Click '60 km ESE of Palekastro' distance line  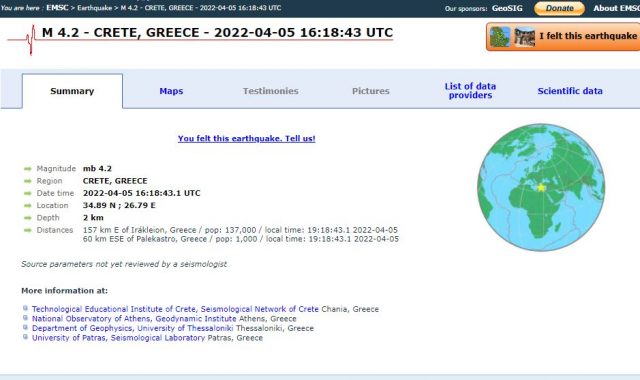pos(241,239)
